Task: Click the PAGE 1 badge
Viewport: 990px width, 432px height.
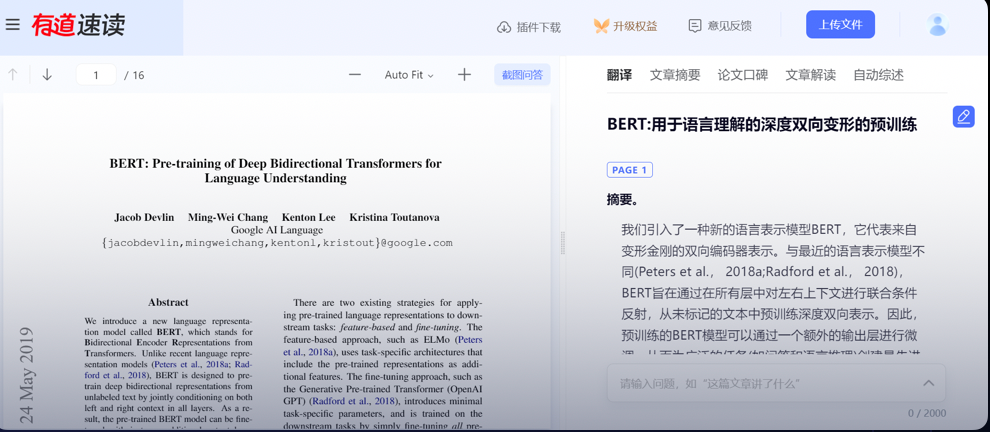Action: 629,170
